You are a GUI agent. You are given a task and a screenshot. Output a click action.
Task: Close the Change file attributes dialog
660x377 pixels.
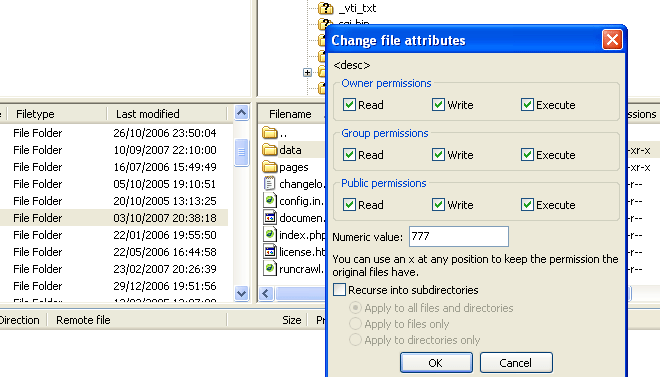coord(612,40)
